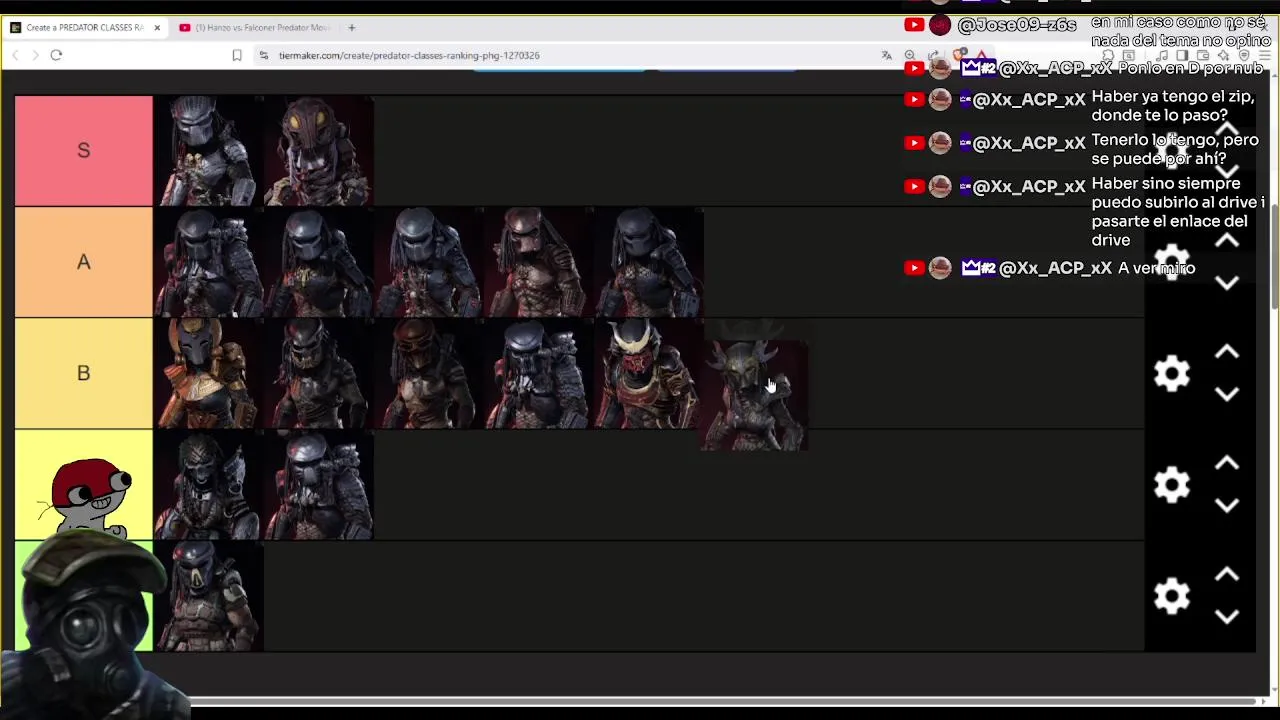Close the Create a PREDATOR CLASSES tab
Viewport: 1280px width, 720px height.
point(157,28)
